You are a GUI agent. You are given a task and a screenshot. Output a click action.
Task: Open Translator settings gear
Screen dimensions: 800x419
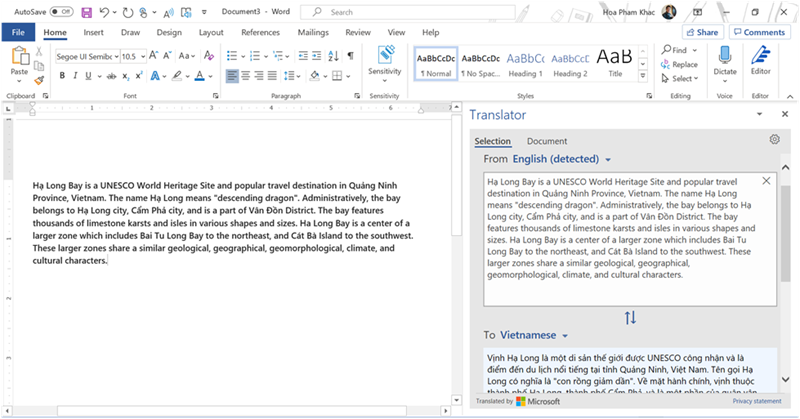pyautogui.click(x=774, y=140)
